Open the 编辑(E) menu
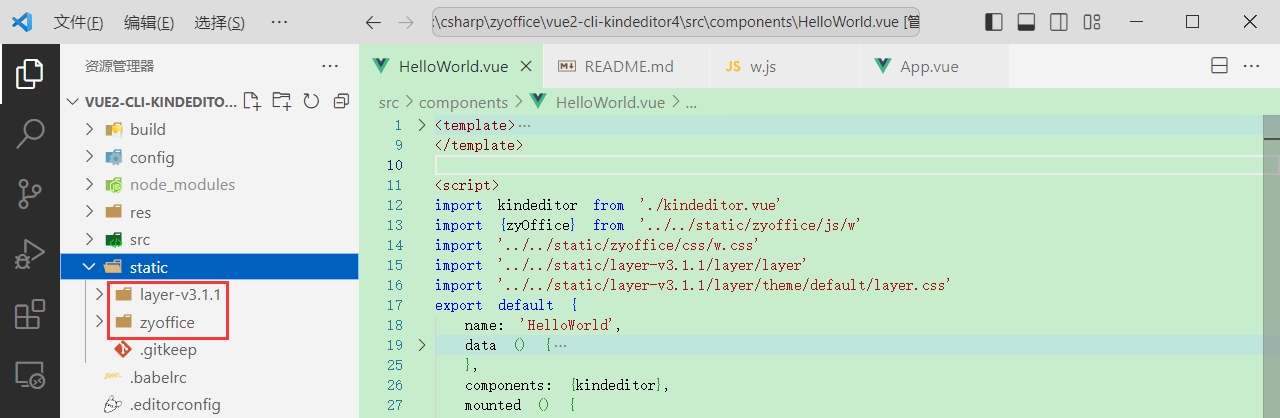 point(149,22)
